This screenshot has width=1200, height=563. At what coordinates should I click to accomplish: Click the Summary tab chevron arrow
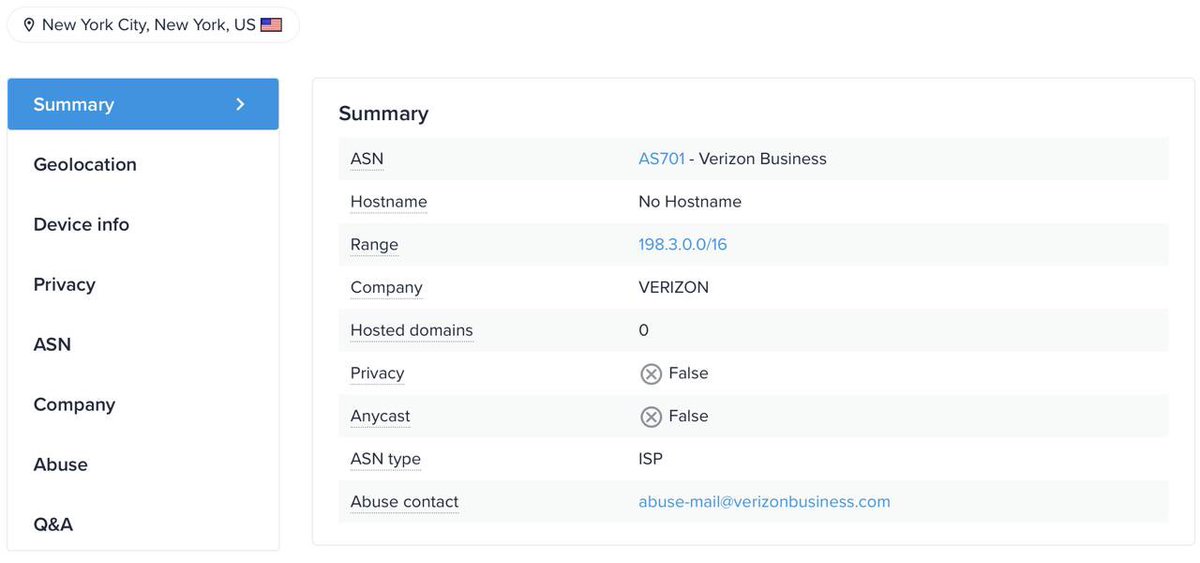click(x=240, y=104)
